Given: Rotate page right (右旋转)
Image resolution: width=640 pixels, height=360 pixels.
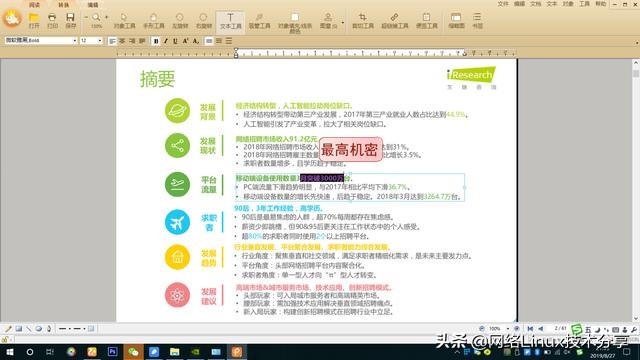Looking at the screenshot, I should click(x=203, y=20).
